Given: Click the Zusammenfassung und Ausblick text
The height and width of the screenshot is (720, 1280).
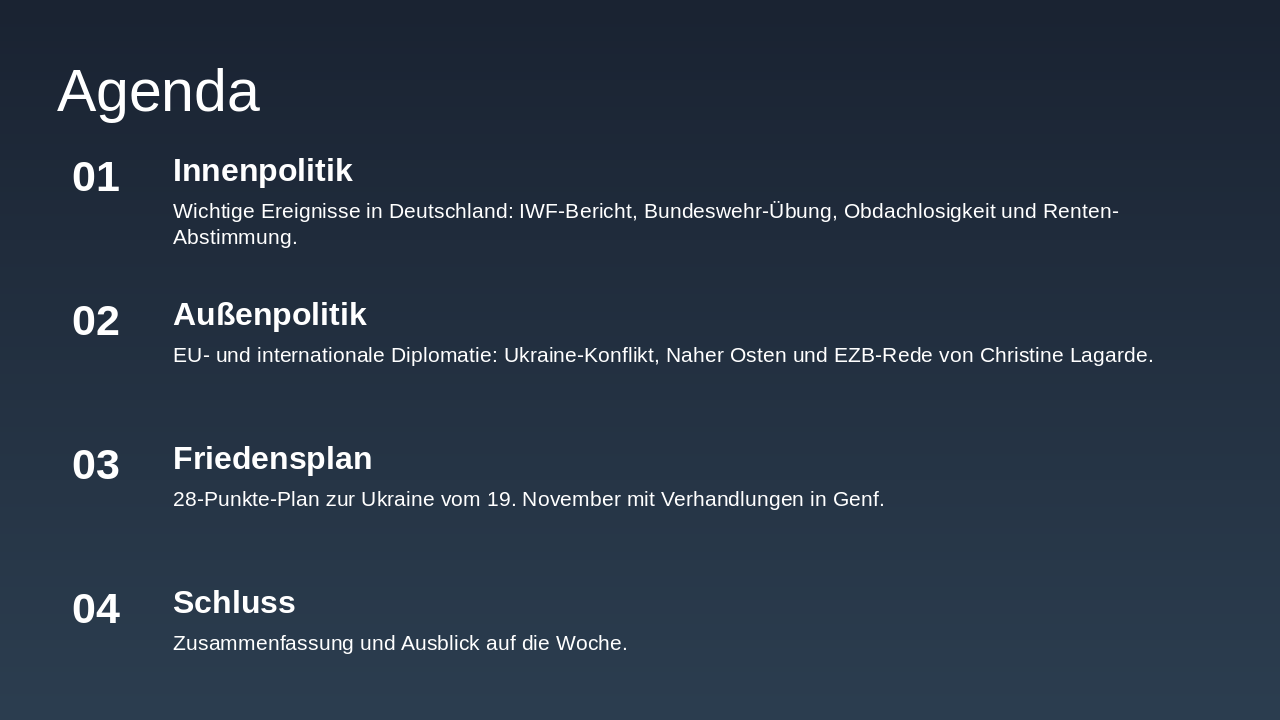Looking at the screenshot, I should (400, 643).
